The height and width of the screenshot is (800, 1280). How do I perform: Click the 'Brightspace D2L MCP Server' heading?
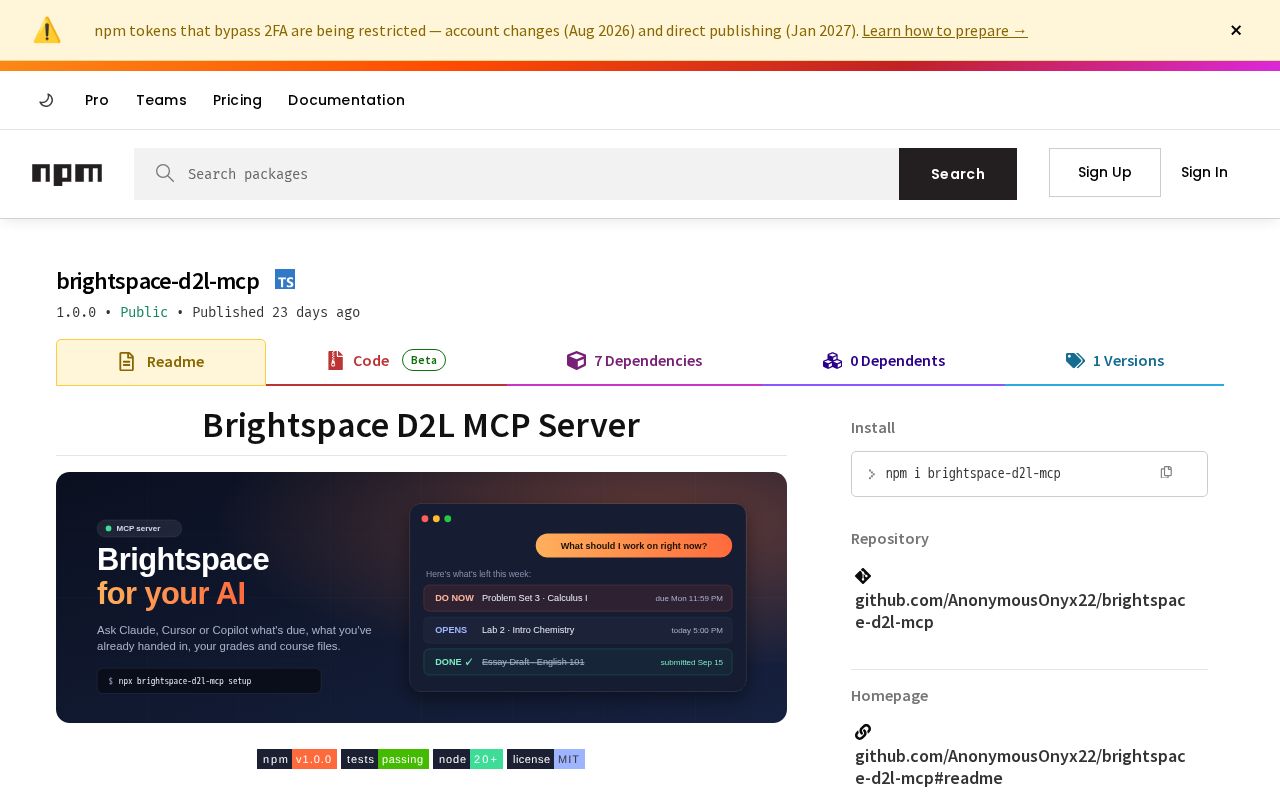point(421,425)
